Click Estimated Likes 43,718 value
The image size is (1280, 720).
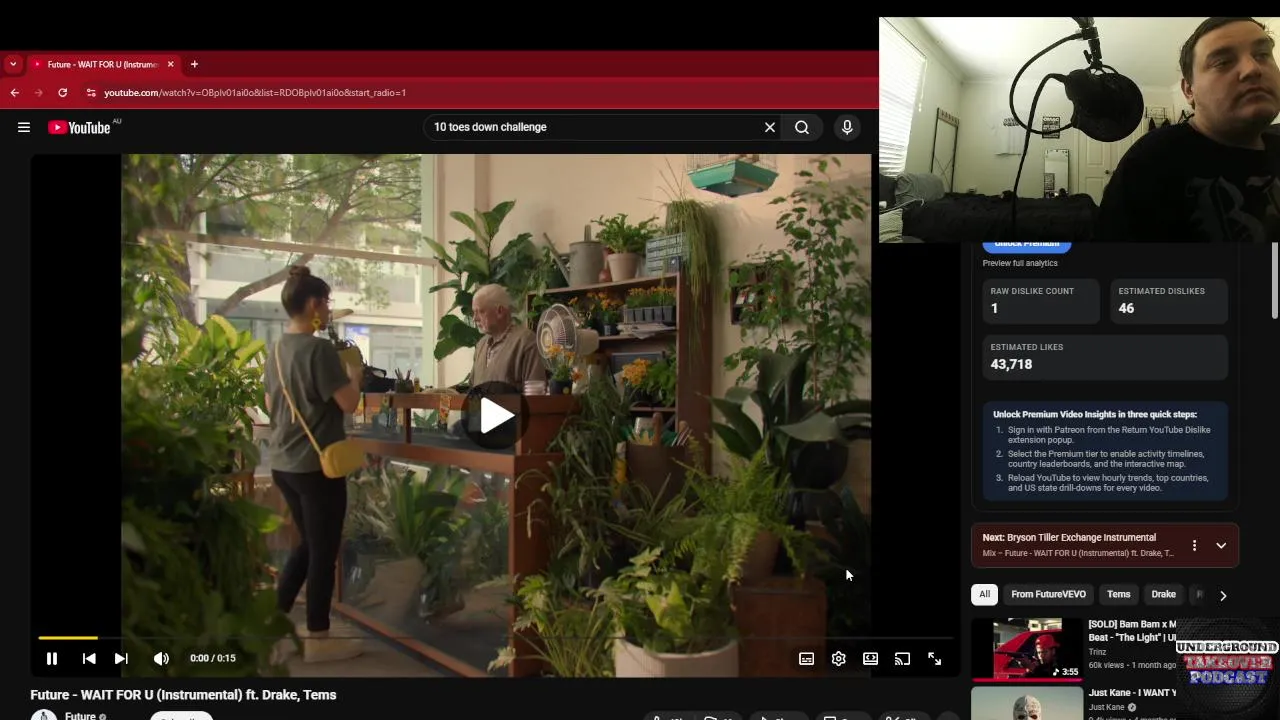[x=1011, y=364]
